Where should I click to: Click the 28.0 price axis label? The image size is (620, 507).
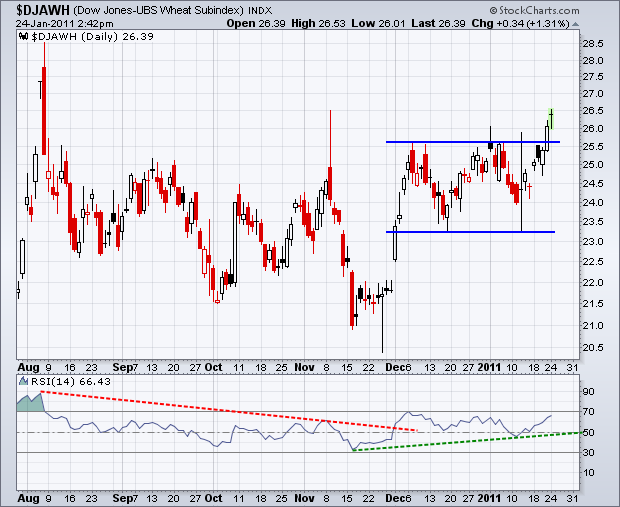(x=593, y=61)
